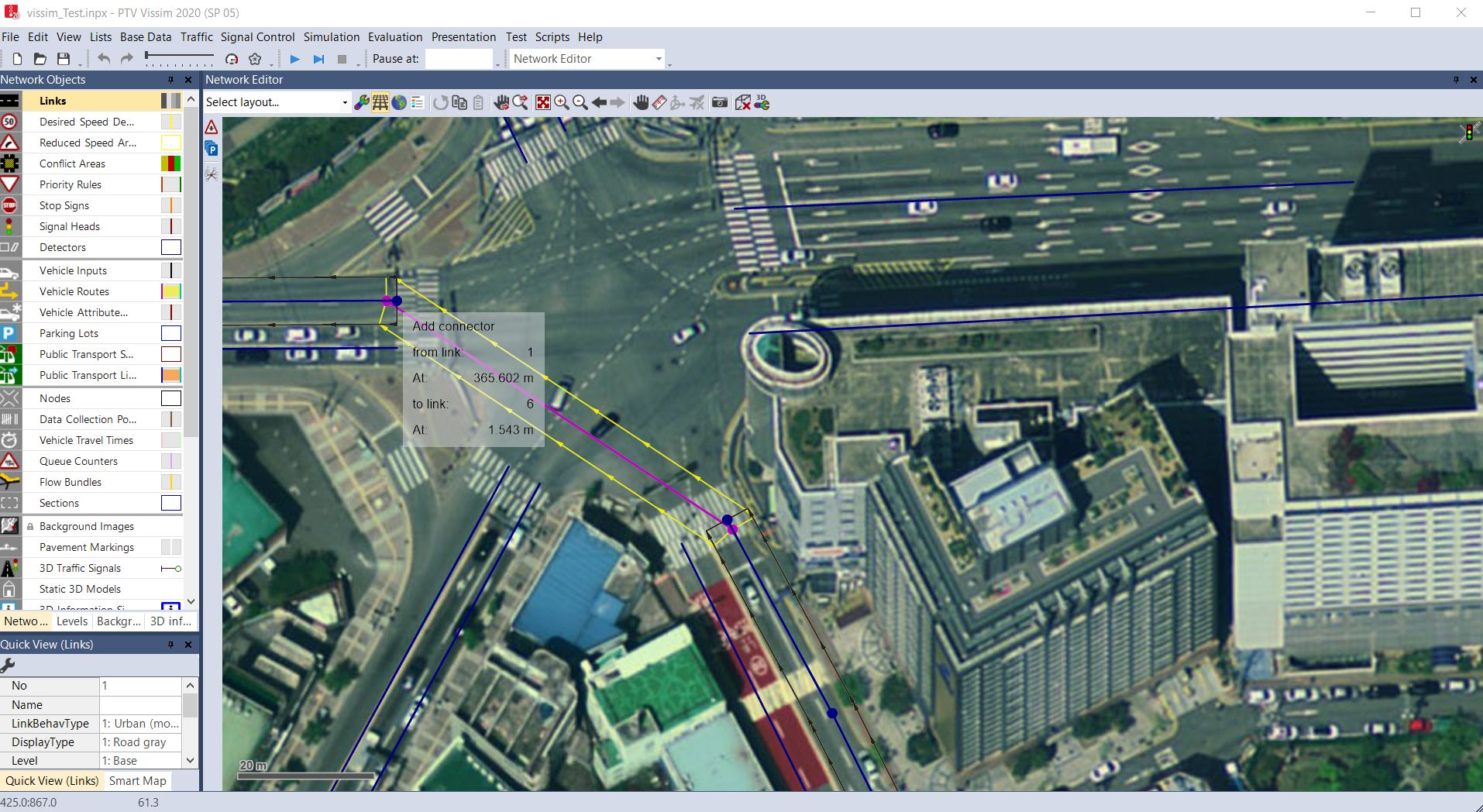
Task: Click the Pause at input field
Action: point(459,59)
